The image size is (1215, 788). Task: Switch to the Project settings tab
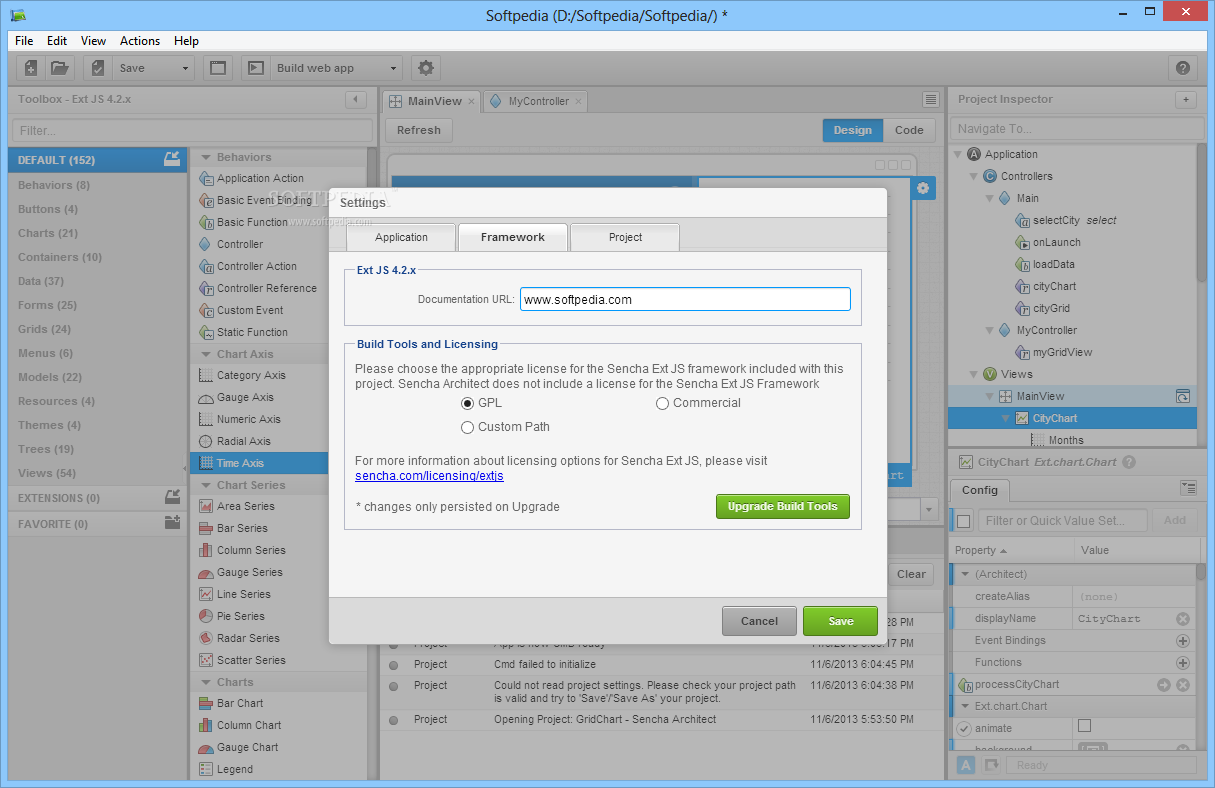(625, 237)
